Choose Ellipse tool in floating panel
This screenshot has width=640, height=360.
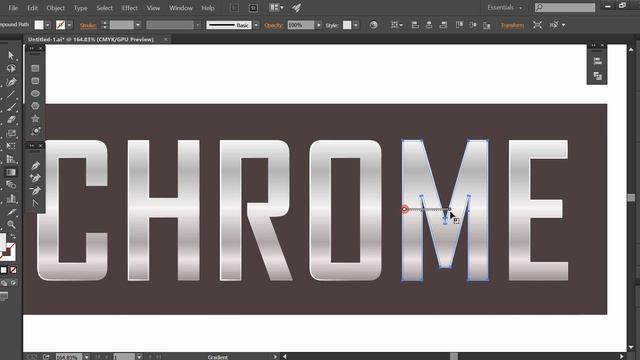click(35, 93)
